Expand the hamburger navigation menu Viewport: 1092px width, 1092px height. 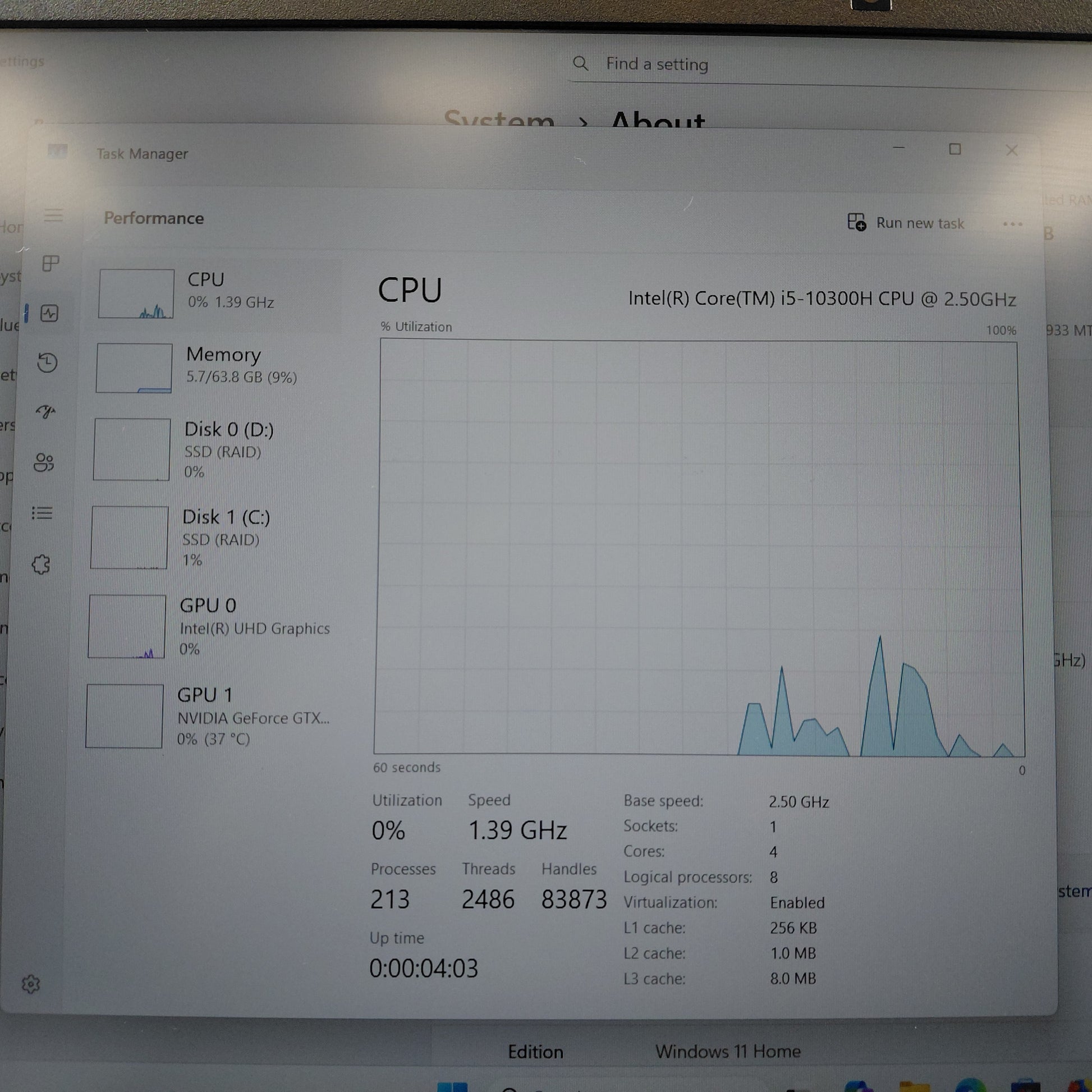tap(54, 215)
